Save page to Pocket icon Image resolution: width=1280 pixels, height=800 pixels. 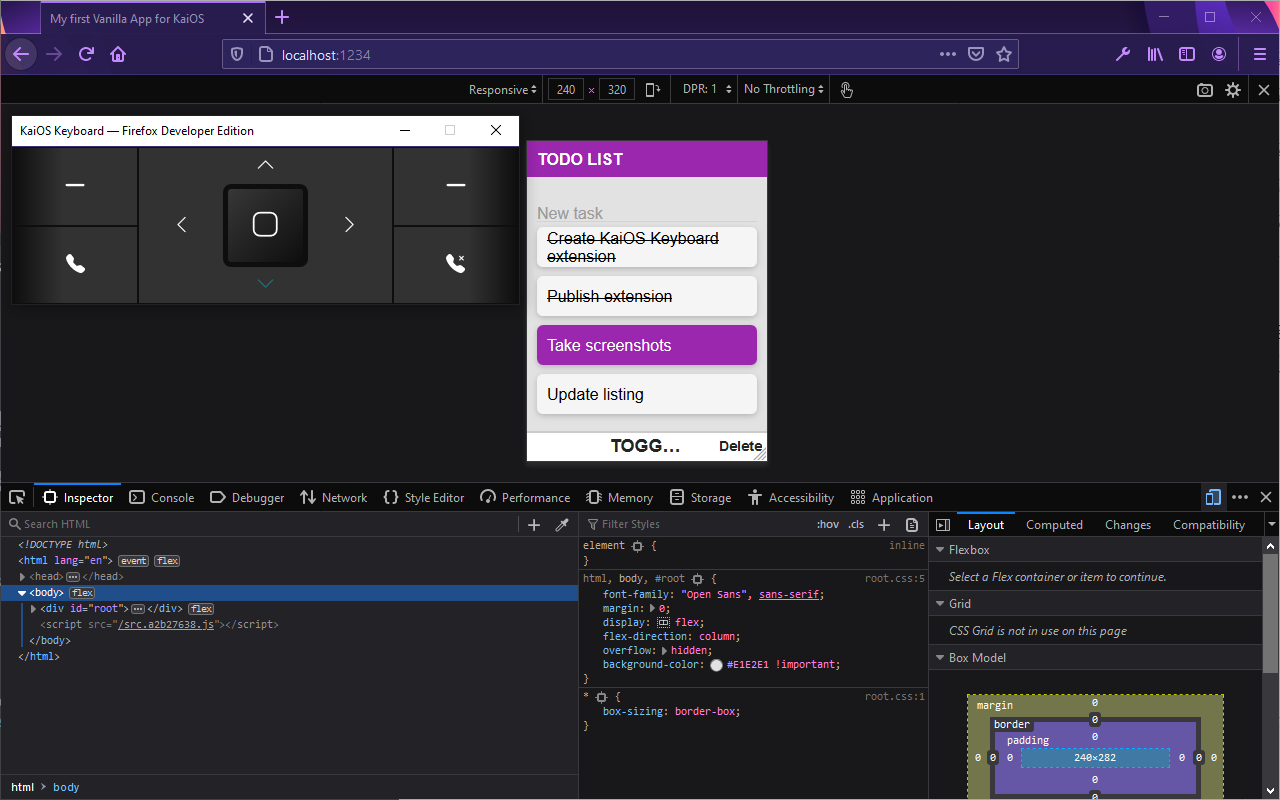[x=976, y=54]
